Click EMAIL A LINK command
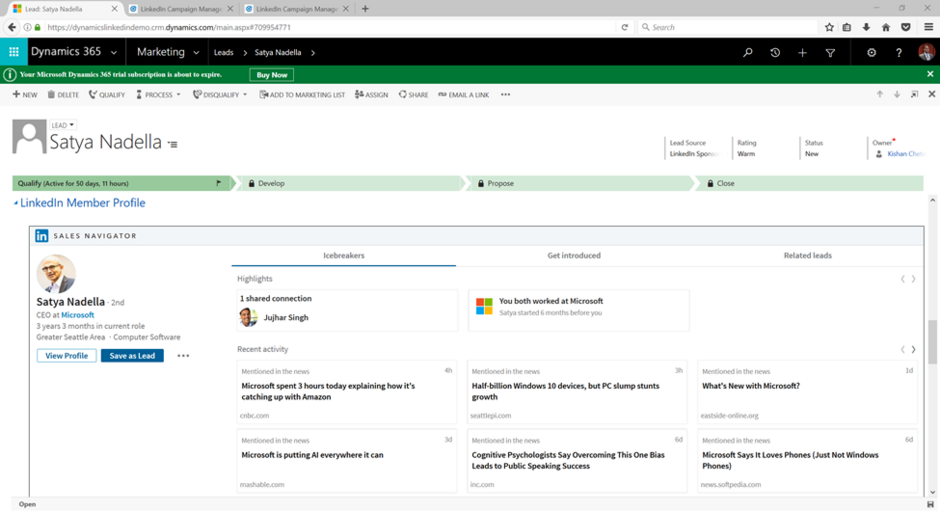Screen dimensions: 940x512 tap(463, 95)
